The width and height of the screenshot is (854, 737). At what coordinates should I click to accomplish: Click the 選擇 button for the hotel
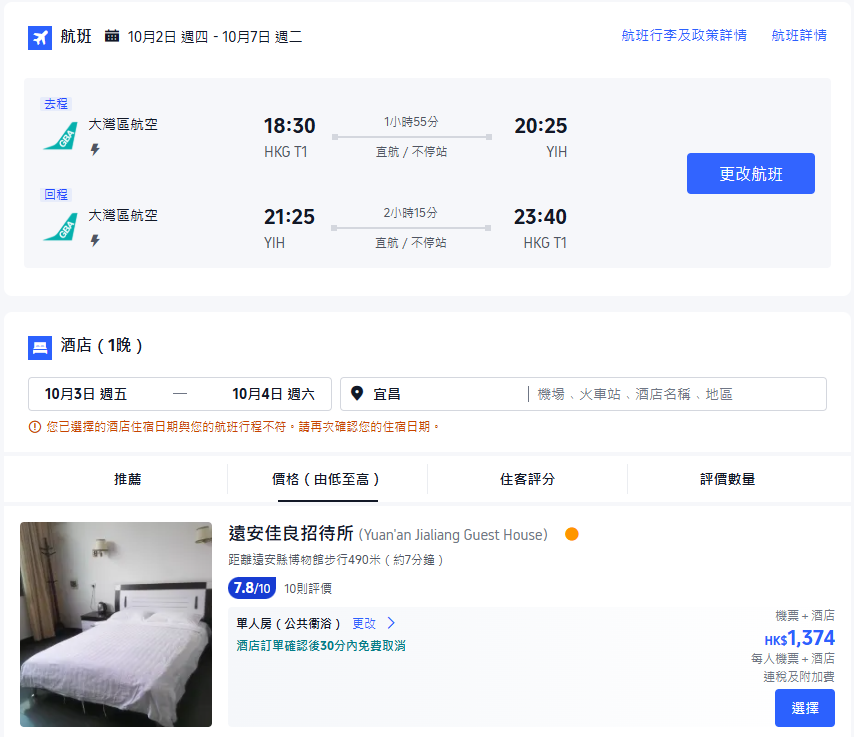tap(803, 707)
